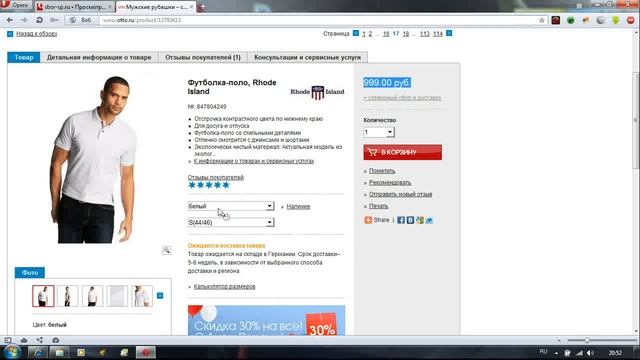Open the Калькулятор размеров link
The width and height of the screenshot is (640, 360).
click(224, 287)
